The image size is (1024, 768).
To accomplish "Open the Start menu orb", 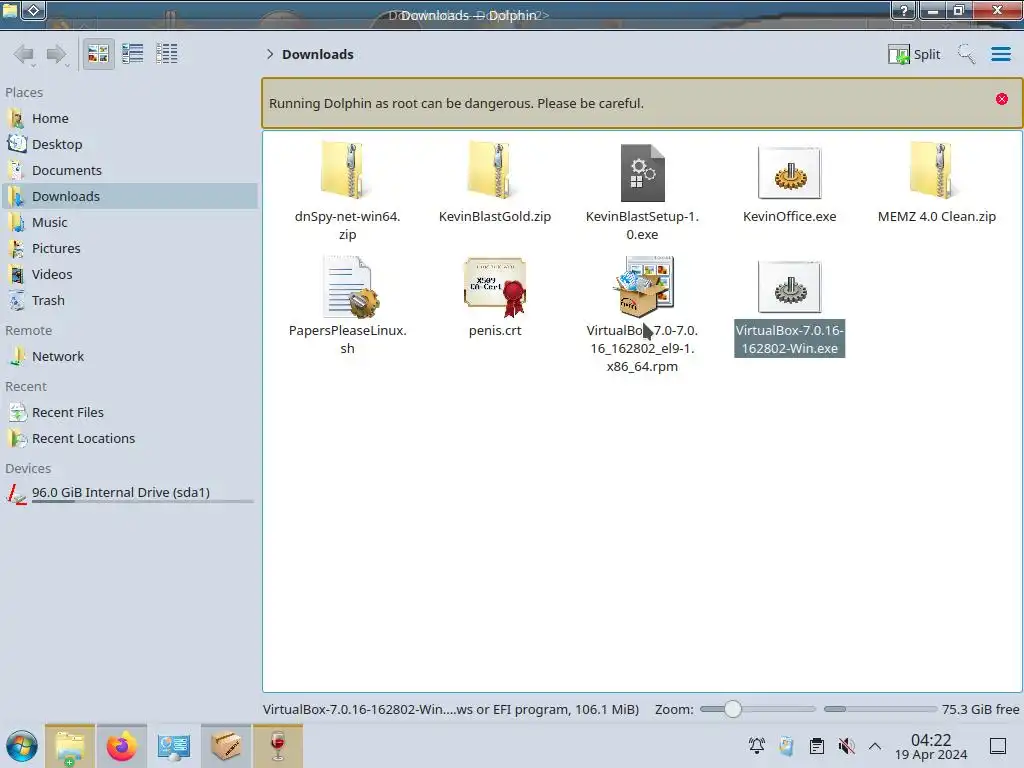I will click(x=22, y=746).
